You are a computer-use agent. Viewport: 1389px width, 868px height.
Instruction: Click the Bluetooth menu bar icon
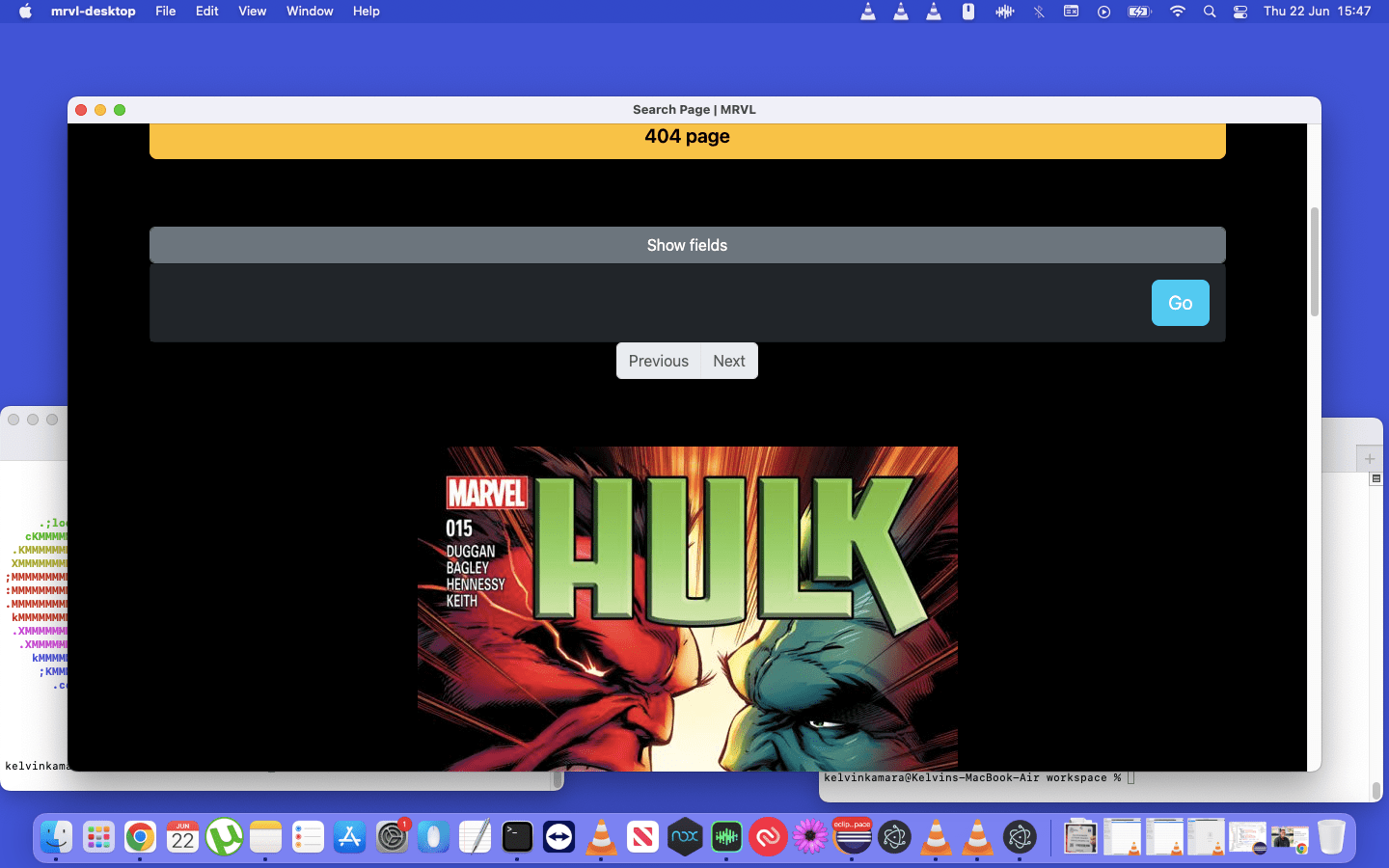[1039, 12]
